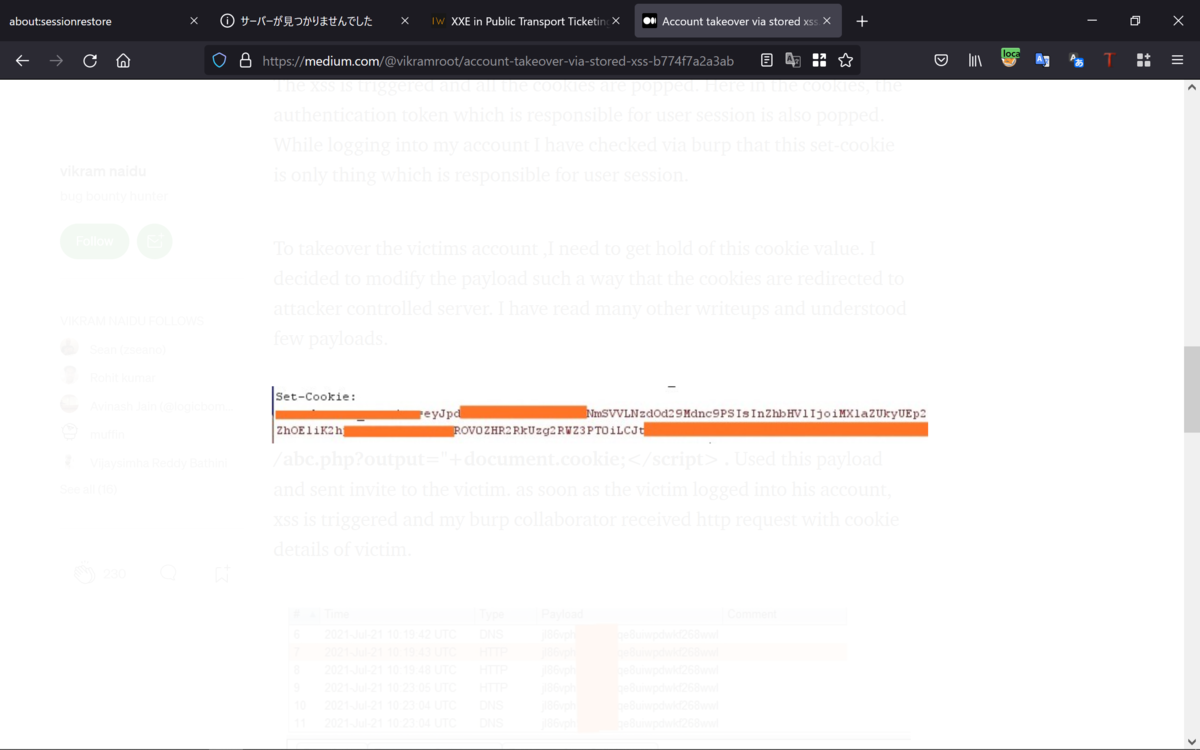The width and height of the screenshot is (1200, 750).
Task: Open the tracking protection shield icon
Action: [x=220, y=60]
